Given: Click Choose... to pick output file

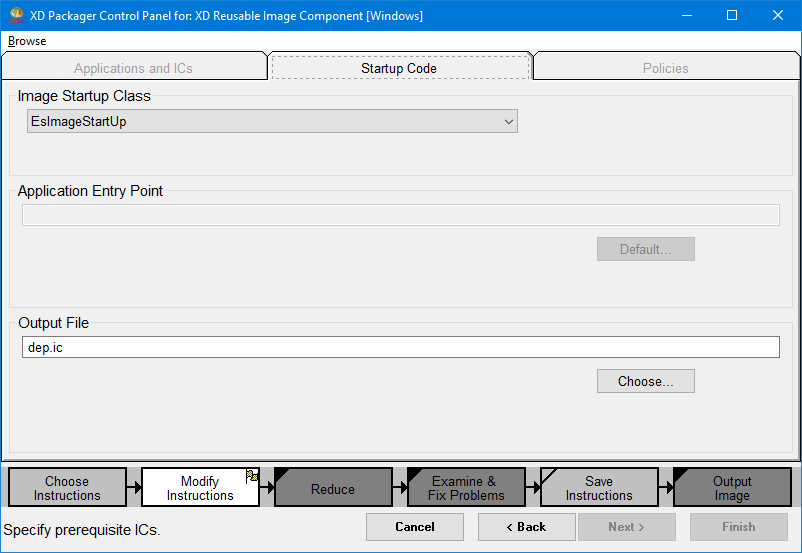Looking at the screenshot, I should pyautogui.click(x=645, y=381).
